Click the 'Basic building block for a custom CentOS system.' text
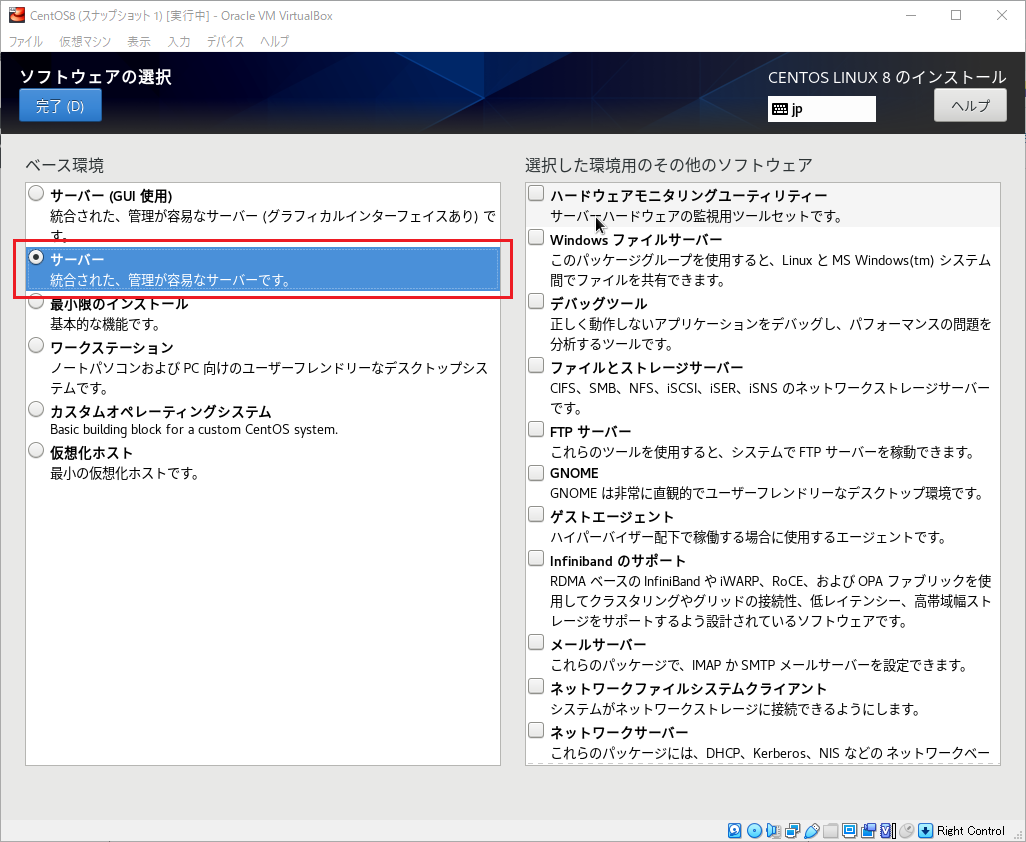Screen dimensions: 1026x842 pyautogui.click(x=194, y=430)
